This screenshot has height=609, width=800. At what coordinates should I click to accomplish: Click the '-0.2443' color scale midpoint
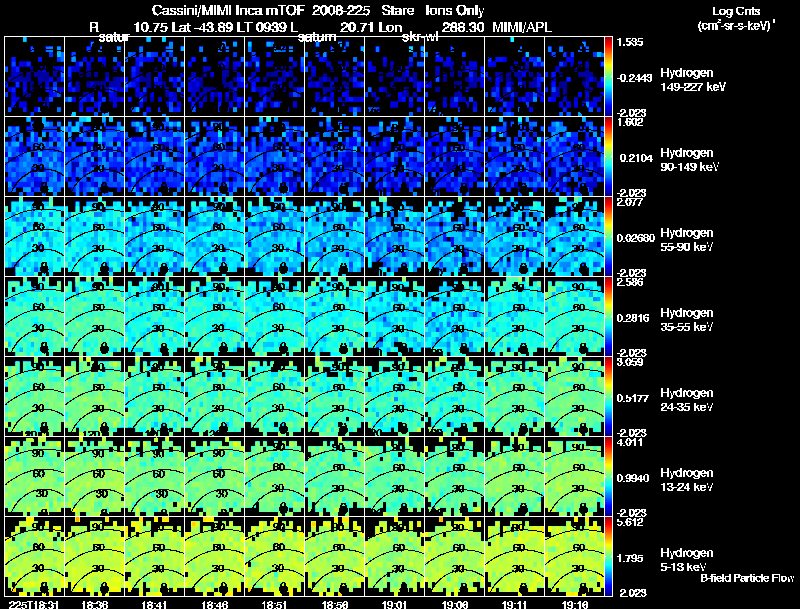pos(634,78)
